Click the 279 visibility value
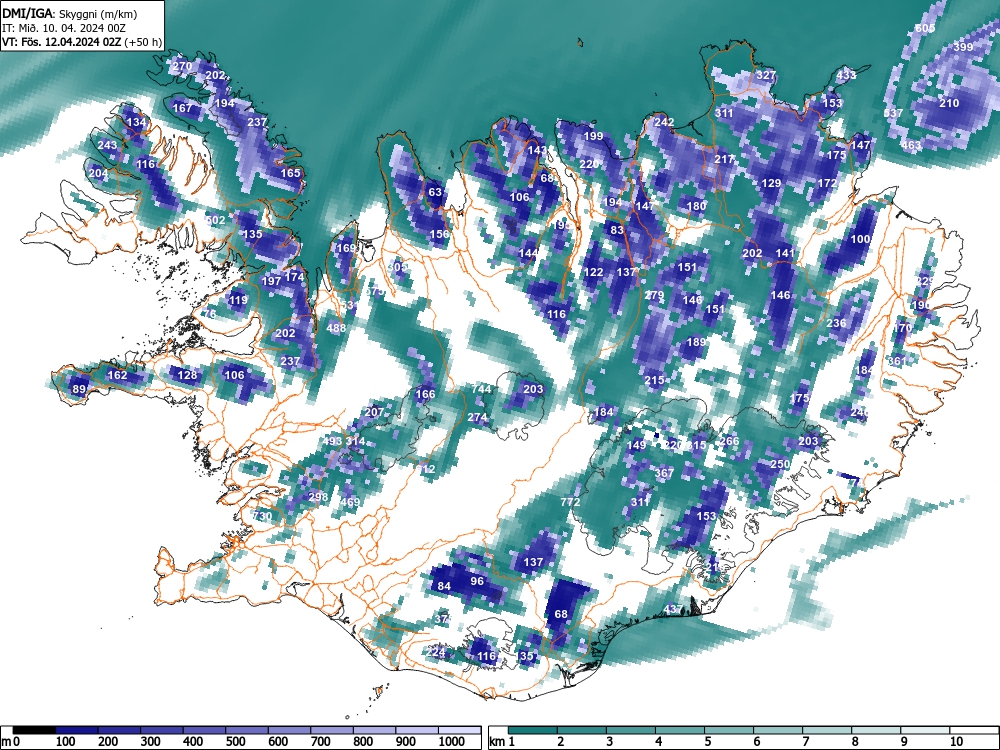 pyautogui.click(x=654, y=295)
